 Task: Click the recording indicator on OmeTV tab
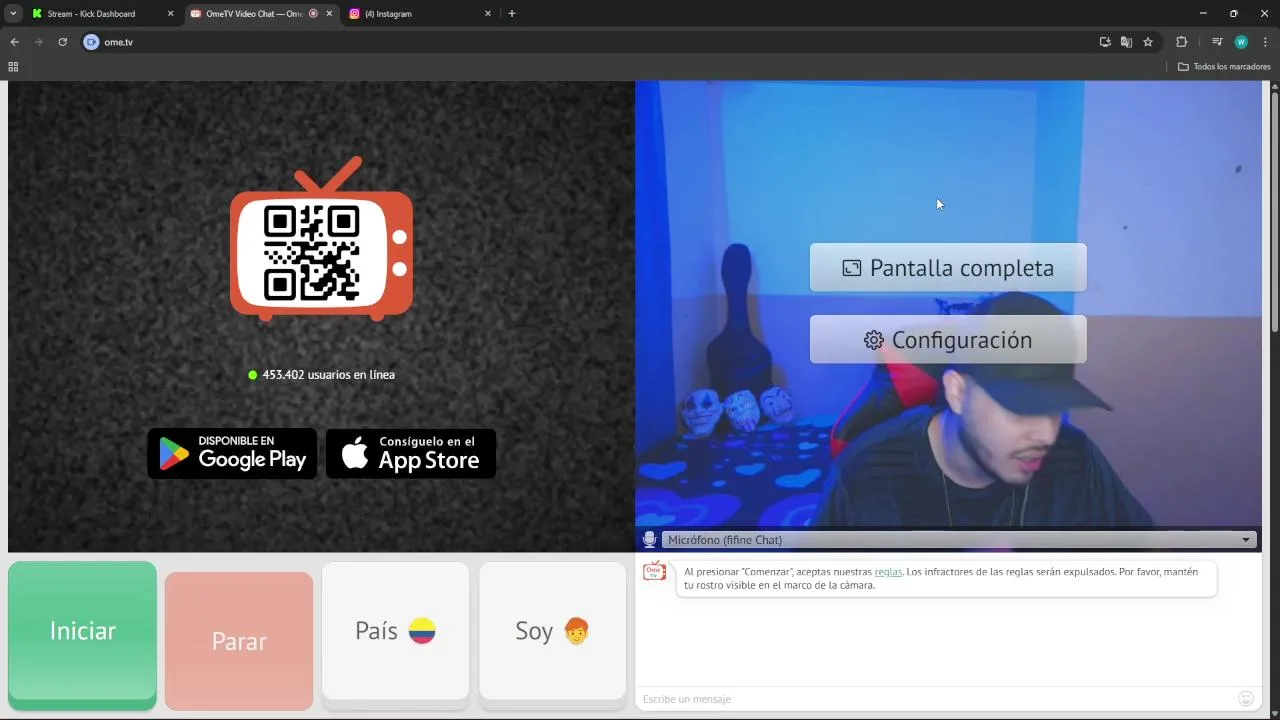(x=314, y=14)
